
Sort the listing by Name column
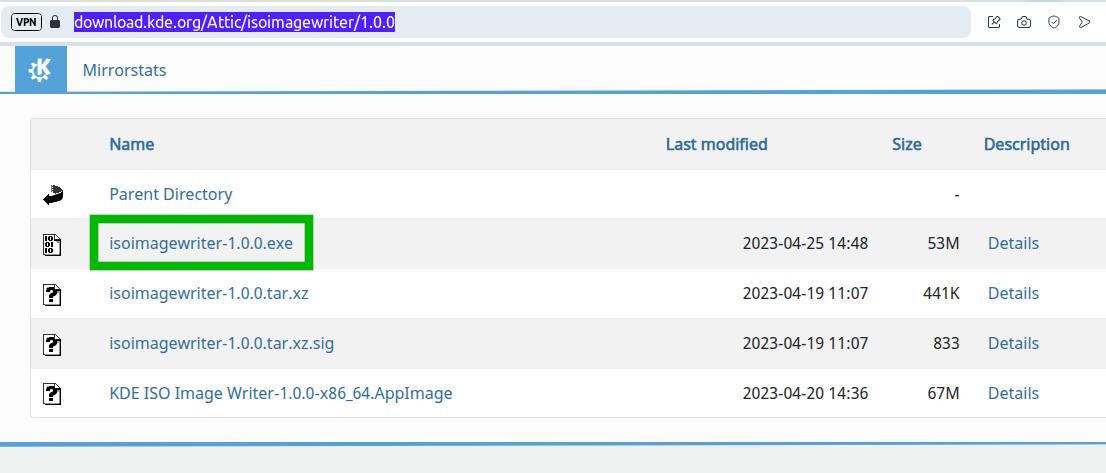pyautogui.click(x=132, y=145)
